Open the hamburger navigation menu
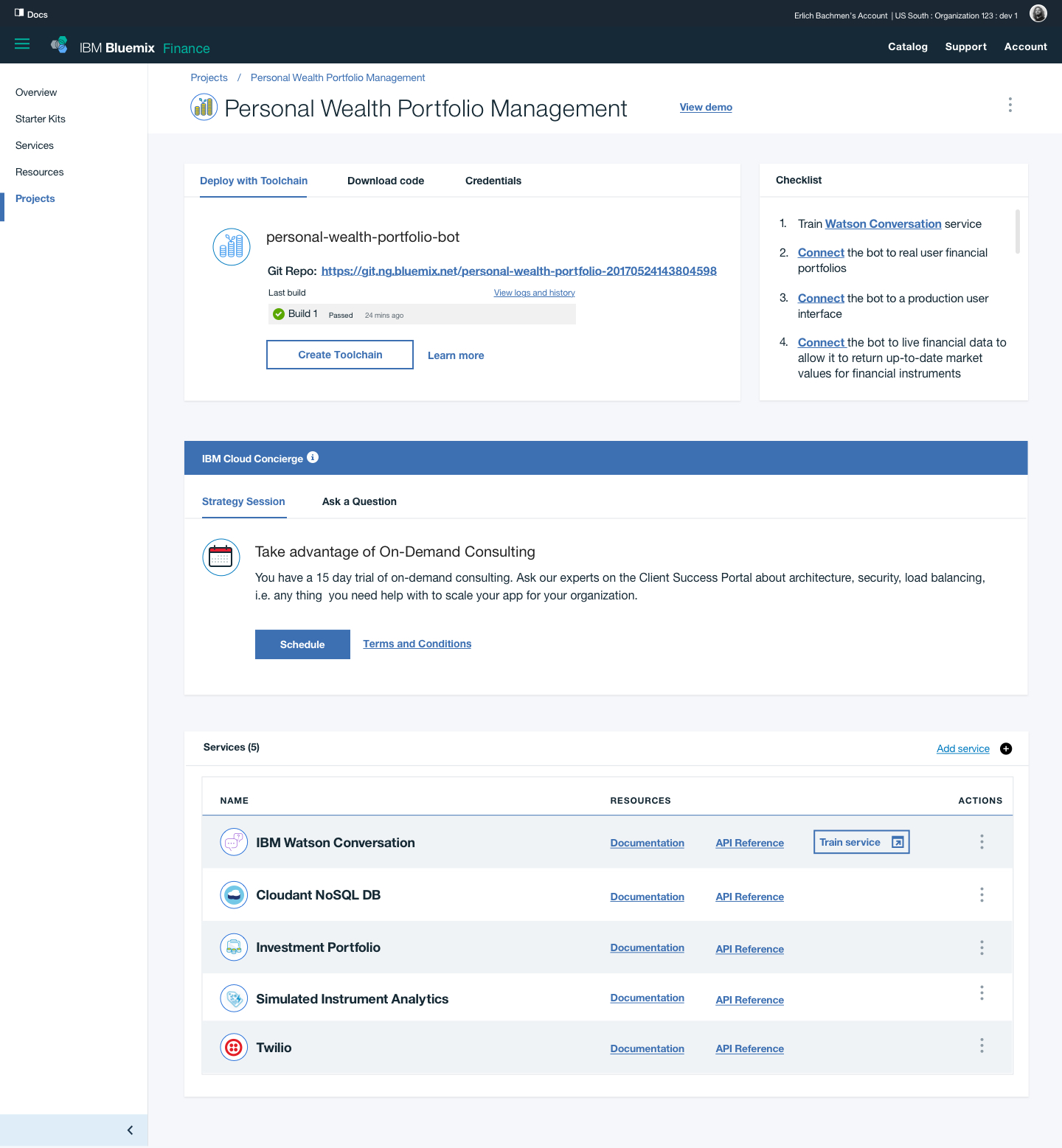Viewport: 1062px width, 1148px height. [x=22, y=44]
